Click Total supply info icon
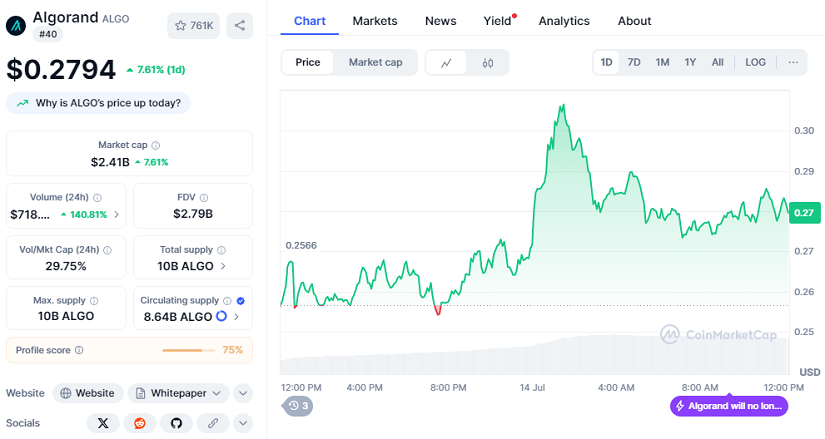Viewport: 825px width, 439px height. [x=222, y=250]
